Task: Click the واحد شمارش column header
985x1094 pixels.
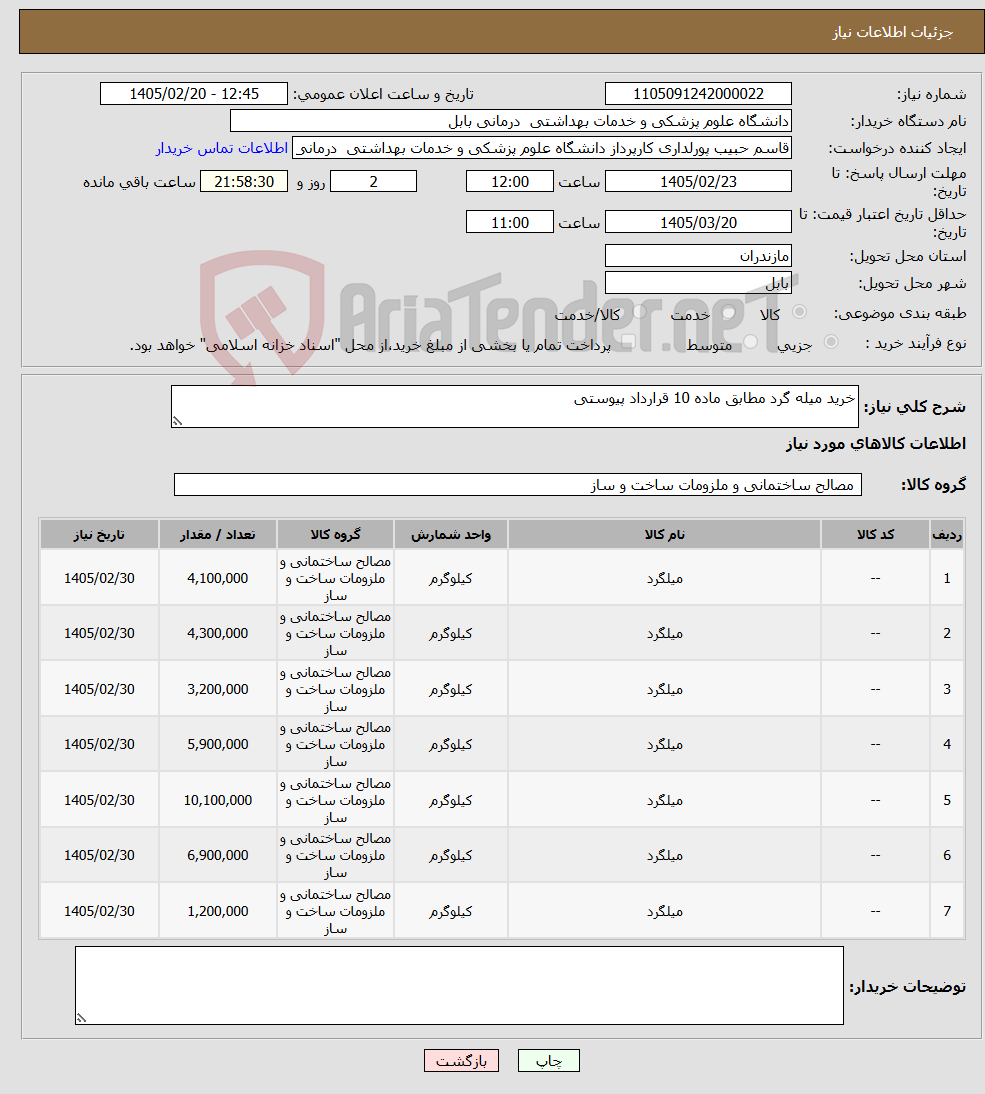Action: [451, 534]
